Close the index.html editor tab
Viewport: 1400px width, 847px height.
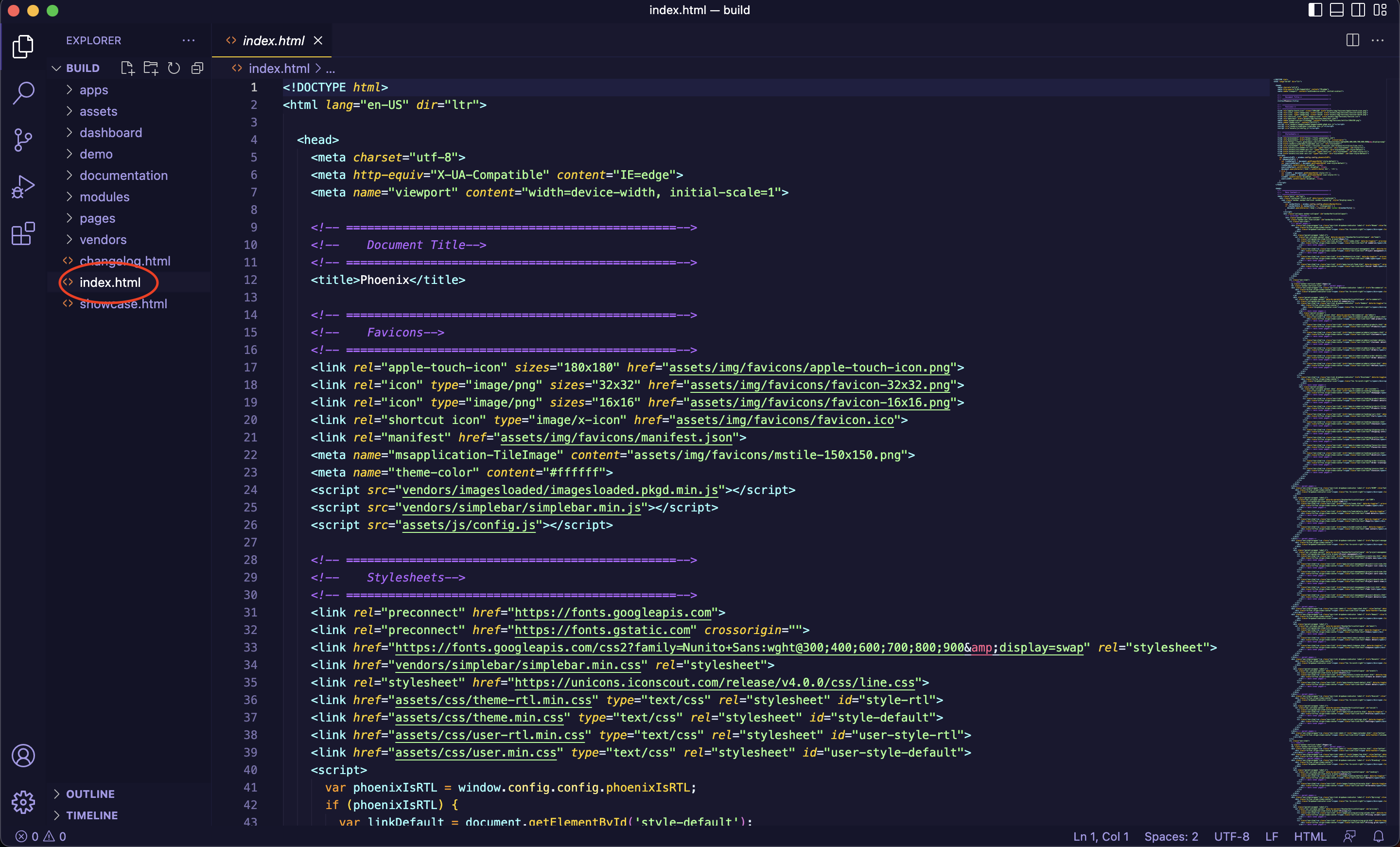318,40
